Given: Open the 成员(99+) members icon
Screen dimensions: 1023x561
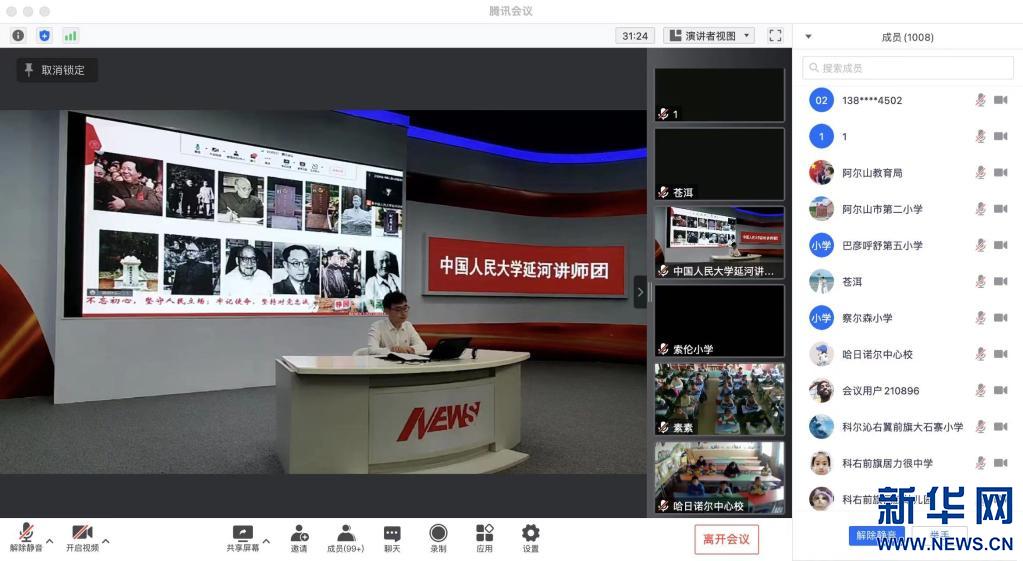Looking at the screenshot, I should tap(346, 538).
